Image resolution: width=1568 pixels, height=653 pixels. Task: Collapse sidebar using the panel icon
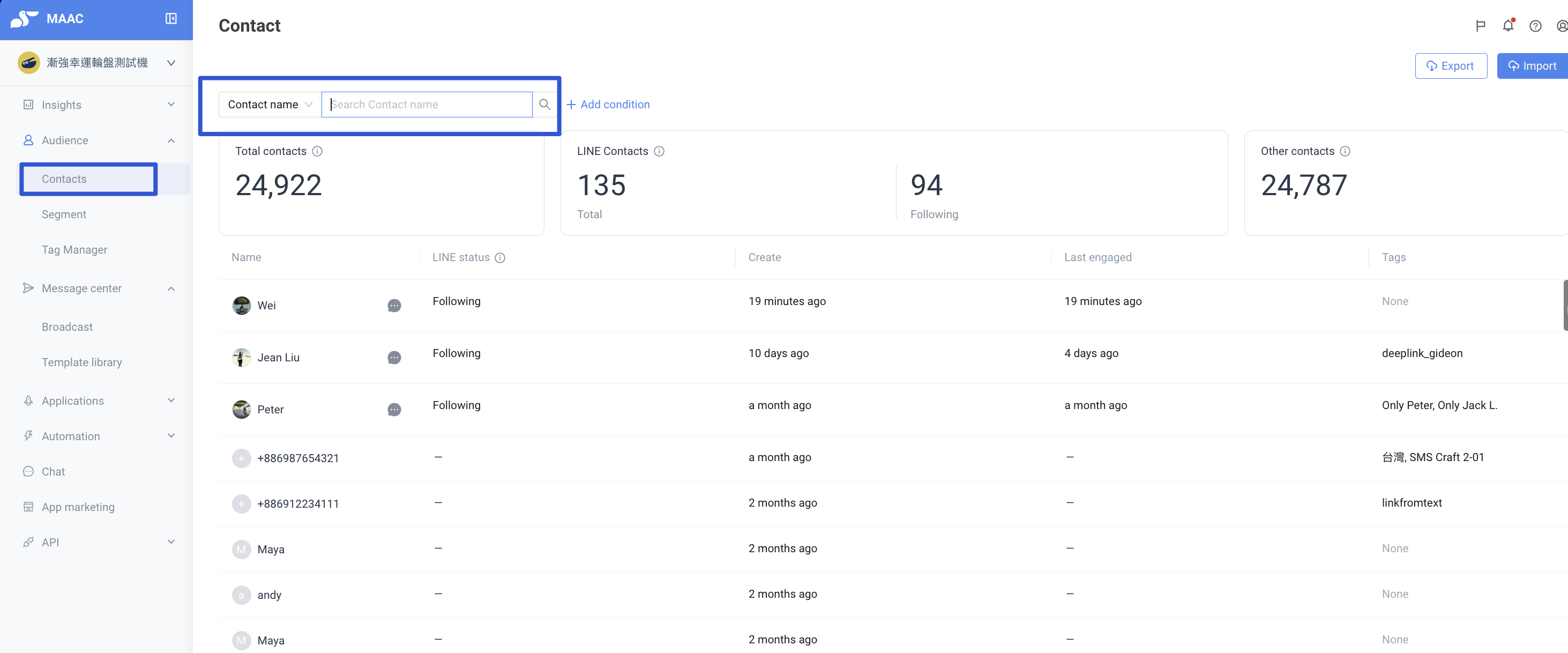pyautogui.click(x=171, y=18)
